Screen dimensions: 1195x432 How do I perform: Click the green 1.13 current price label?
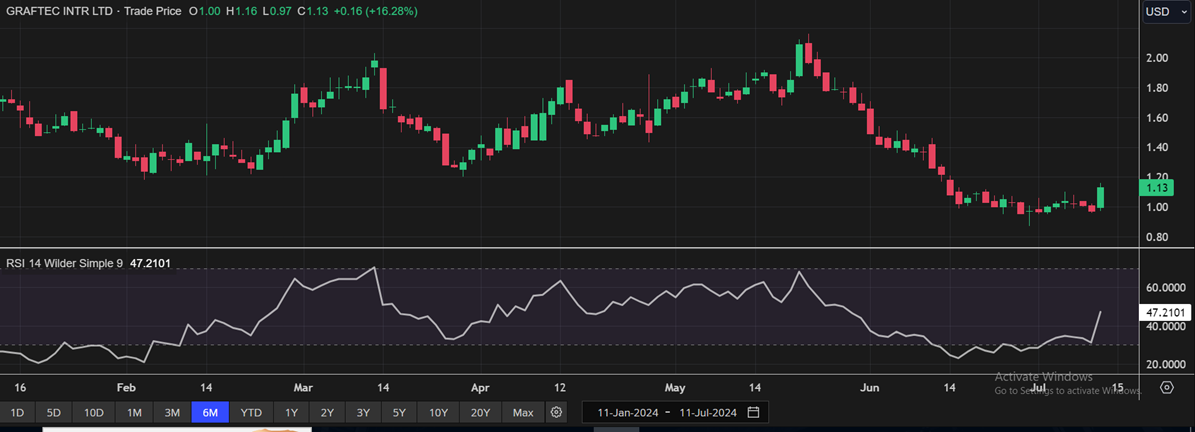tap(1157, 187)
